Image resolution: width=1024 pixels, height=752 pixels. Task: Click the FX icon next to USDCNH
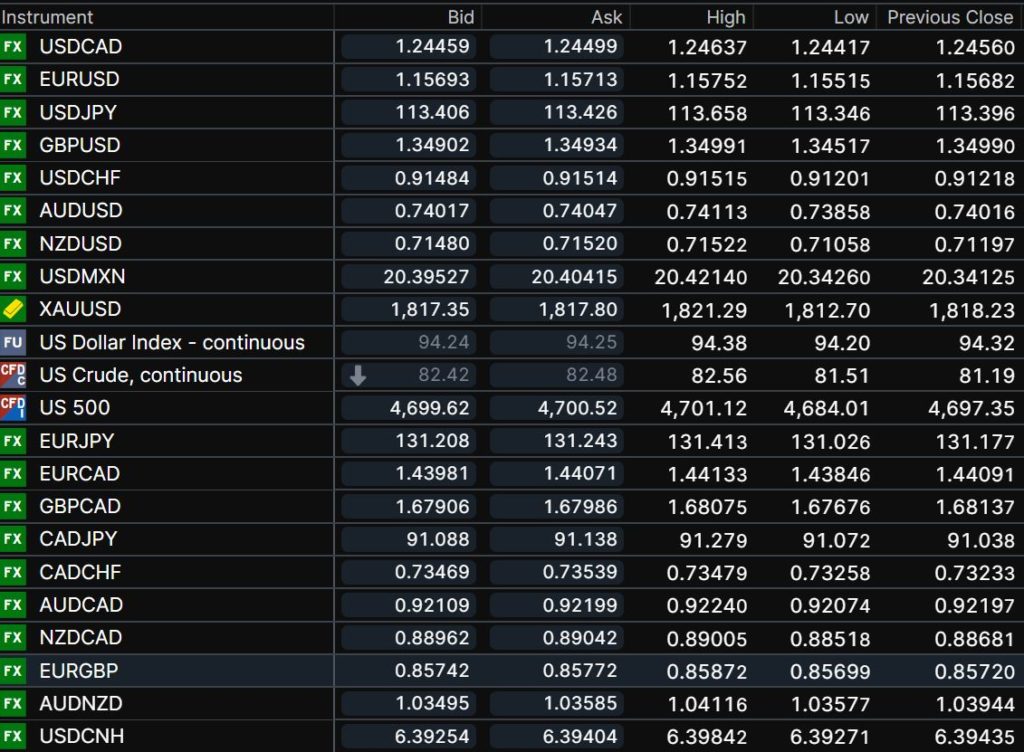coord(13,737)
